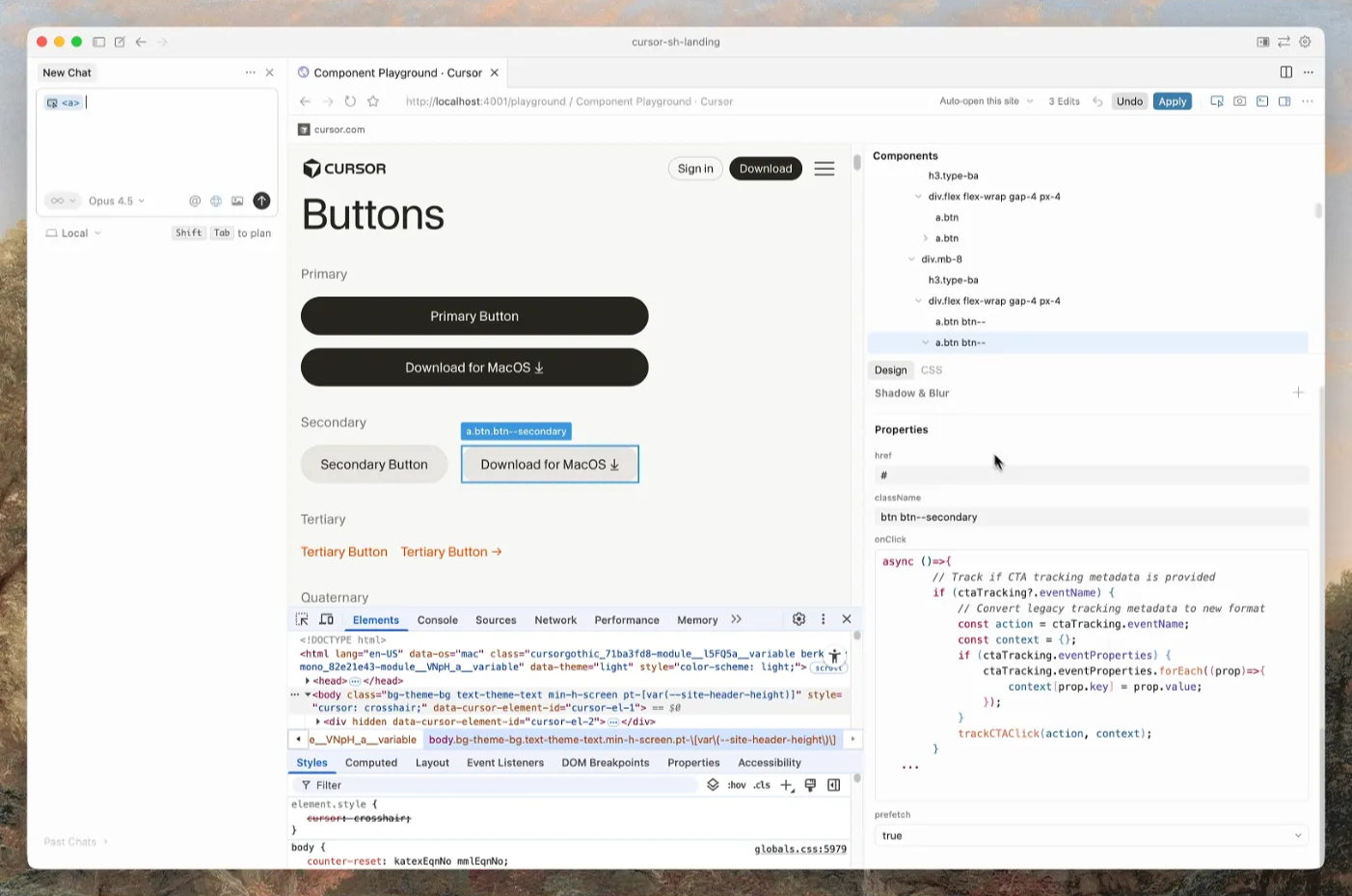This screenshot has height=896, width=1352.
Task: Open the page hamburger menu
Action: 825,169
